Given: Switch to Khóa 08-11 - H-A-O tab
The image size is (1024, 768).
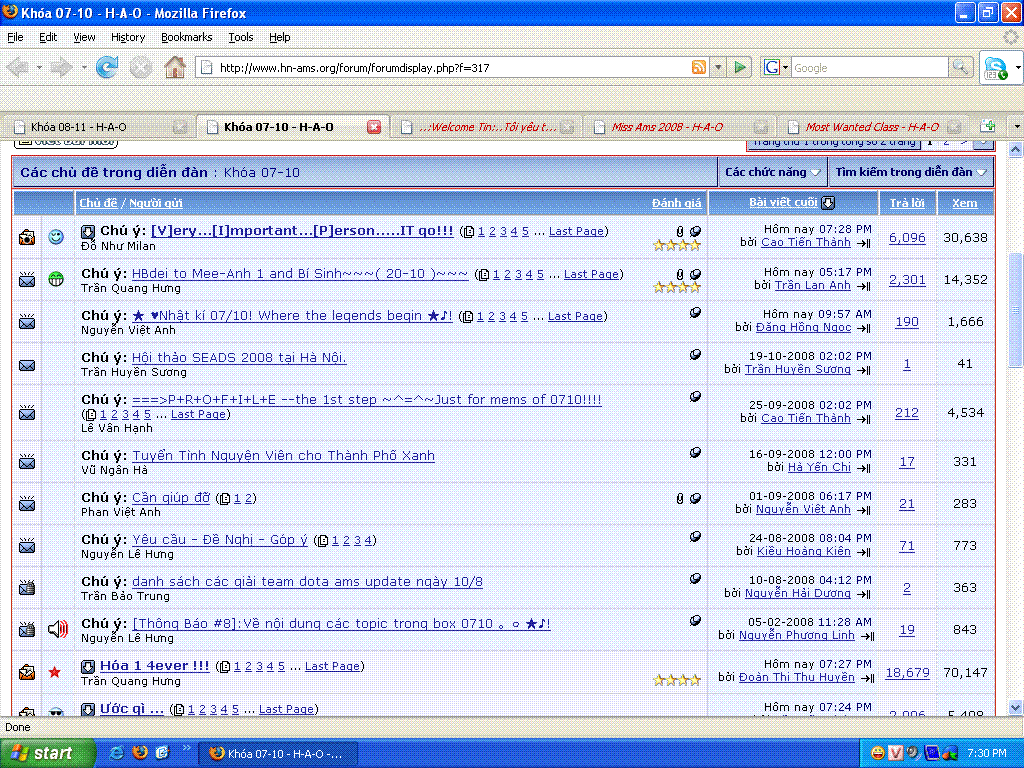Looking at the screenshot, I should pos(99,127).
